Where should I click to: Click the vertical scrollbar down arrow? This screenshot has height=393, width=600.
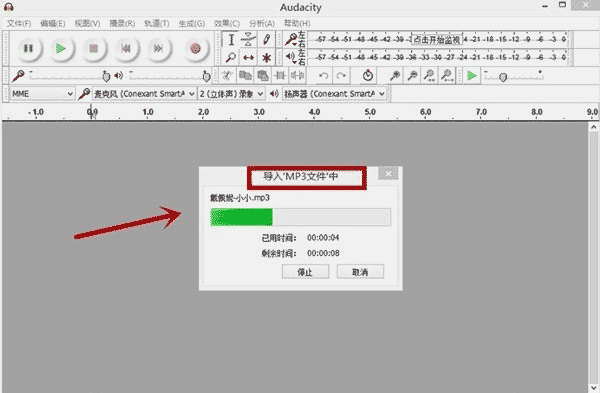[x=593, y=387]
